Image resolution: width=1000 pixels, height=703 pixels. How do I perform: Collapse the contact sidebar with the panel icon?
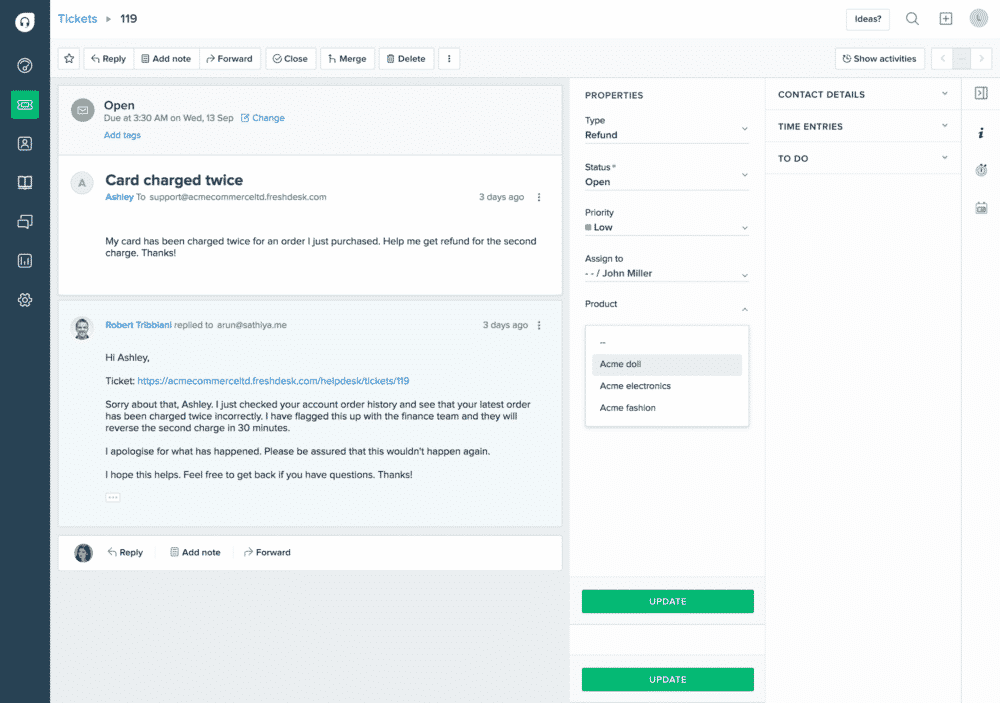(982, 93)
